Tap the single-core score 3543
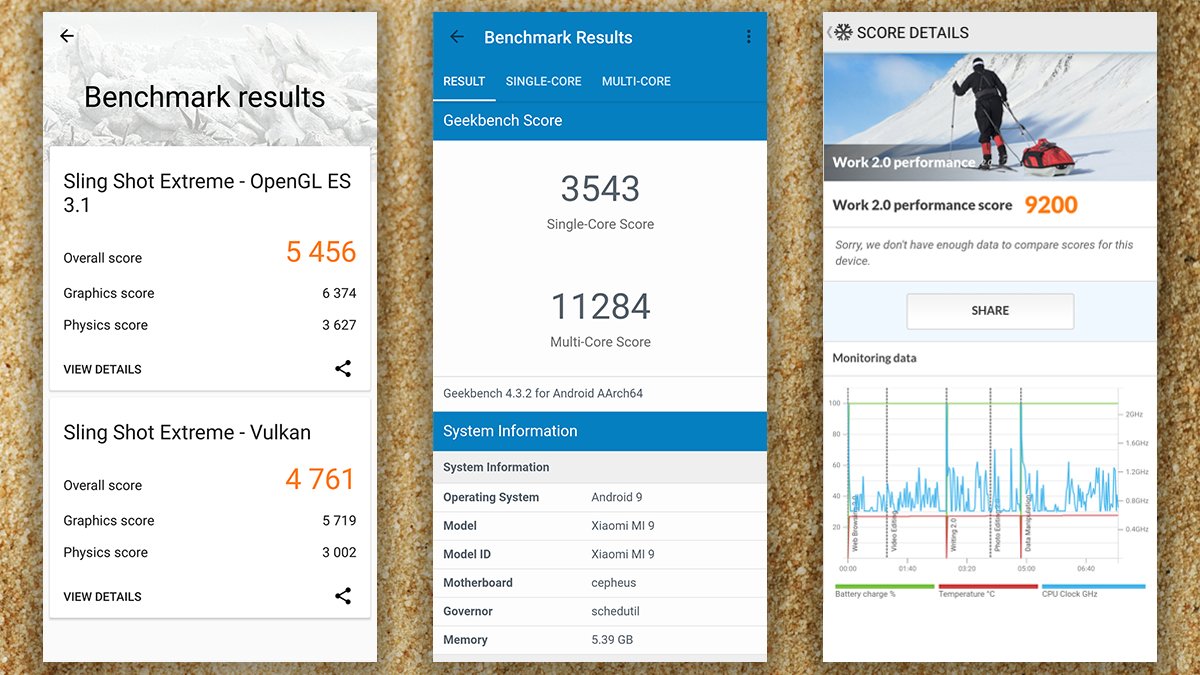The height and width of the screenshot is (675, 1200). coord(600,189)
